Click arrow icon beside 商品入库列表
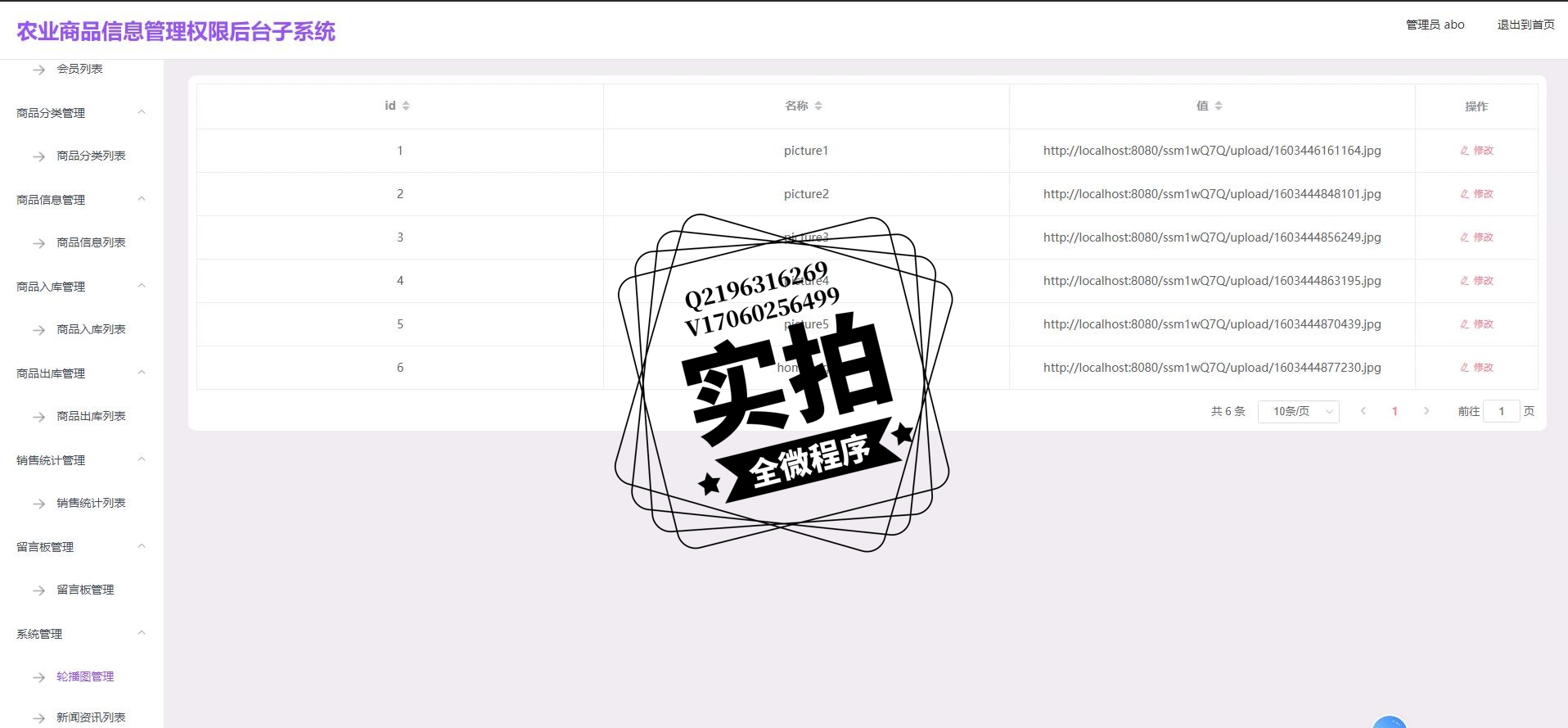 (x=38, y=330)
